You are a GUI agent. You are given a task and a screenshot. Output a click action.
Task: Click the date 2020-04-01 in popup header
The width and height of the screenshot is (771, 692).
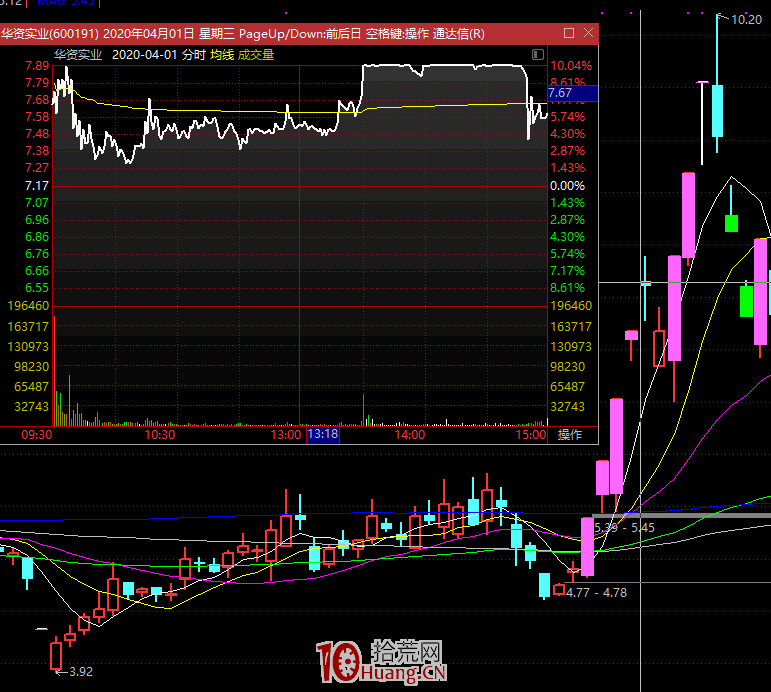[x=145, y=55]
